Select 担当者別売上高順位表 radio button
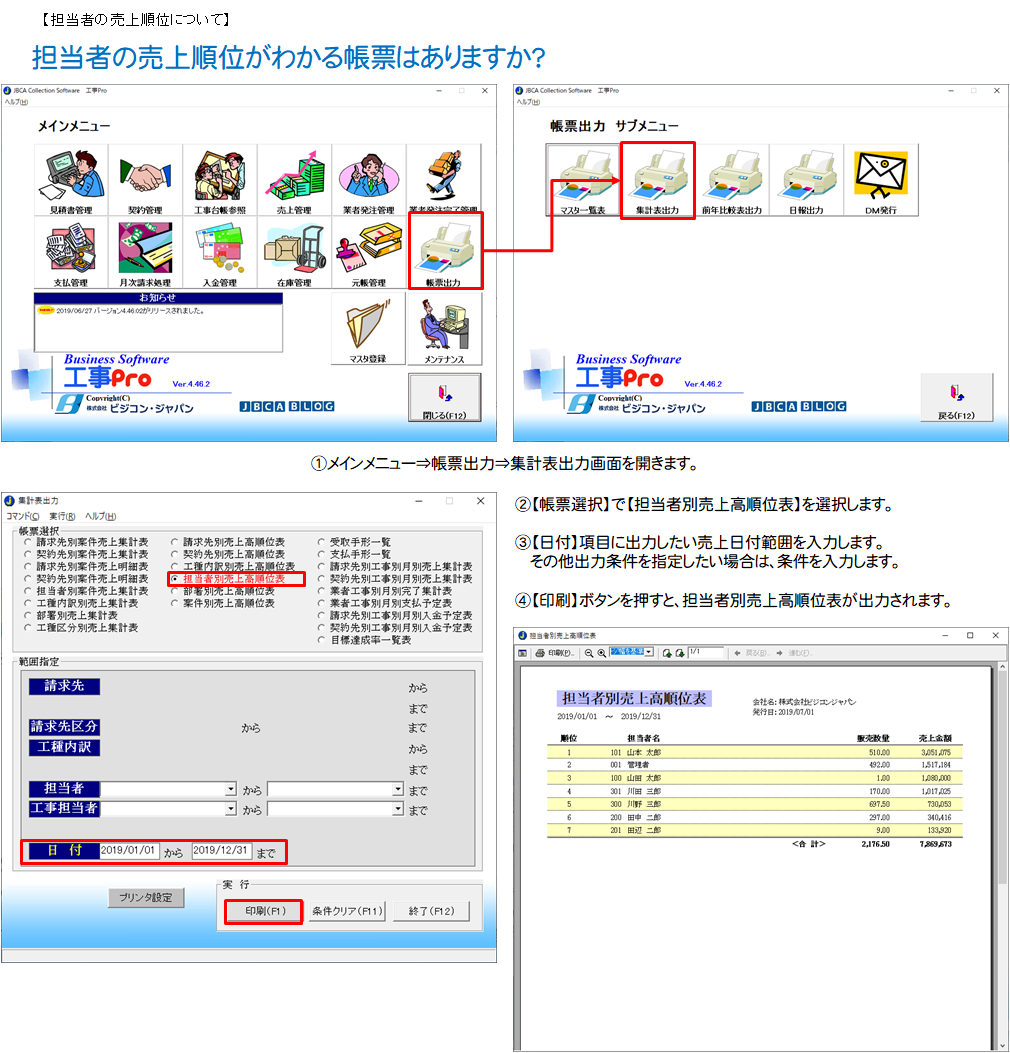 click(x=176, y=579)
